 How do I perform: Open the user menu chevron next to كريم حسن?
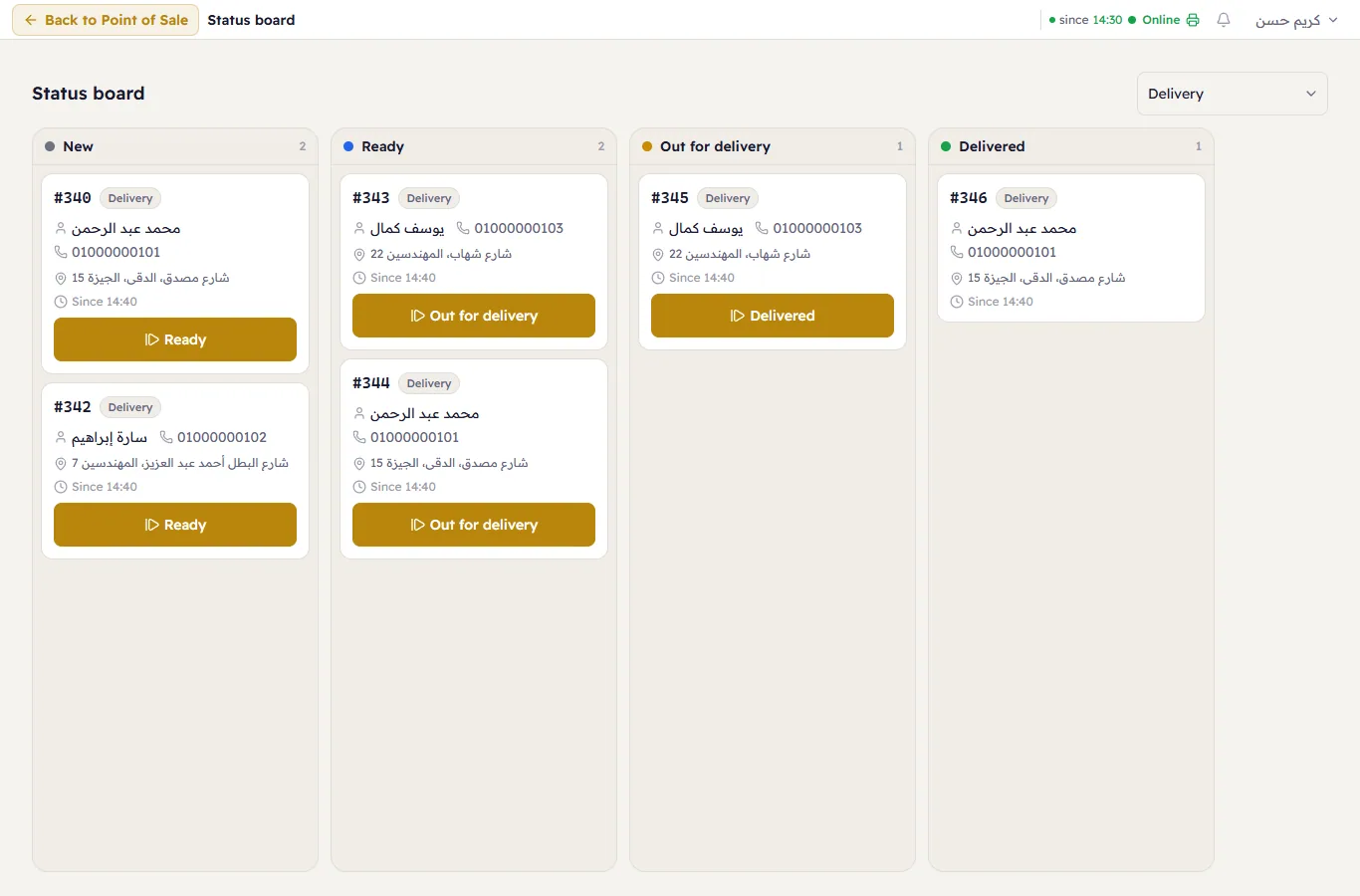[1333, 20]
